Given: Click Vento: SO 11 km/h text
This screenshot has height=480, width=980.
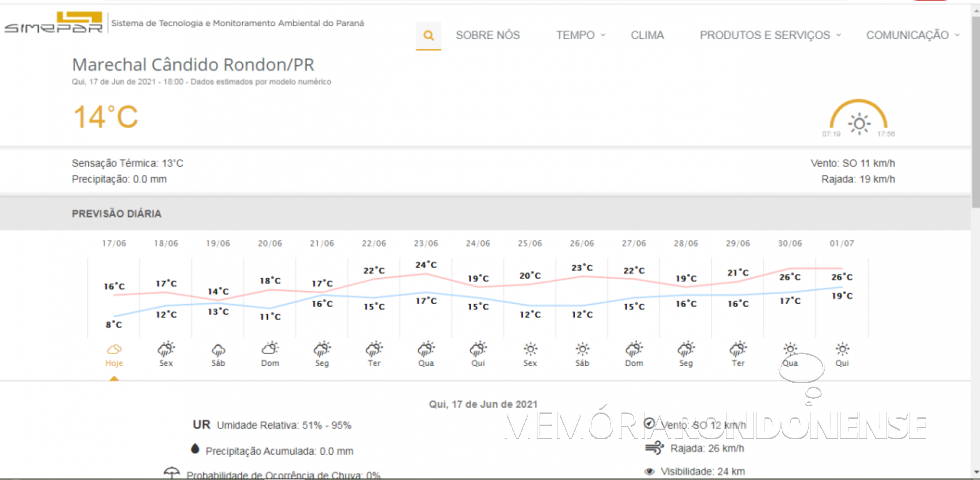Looking at the screenshot, I should click(852, 164).
